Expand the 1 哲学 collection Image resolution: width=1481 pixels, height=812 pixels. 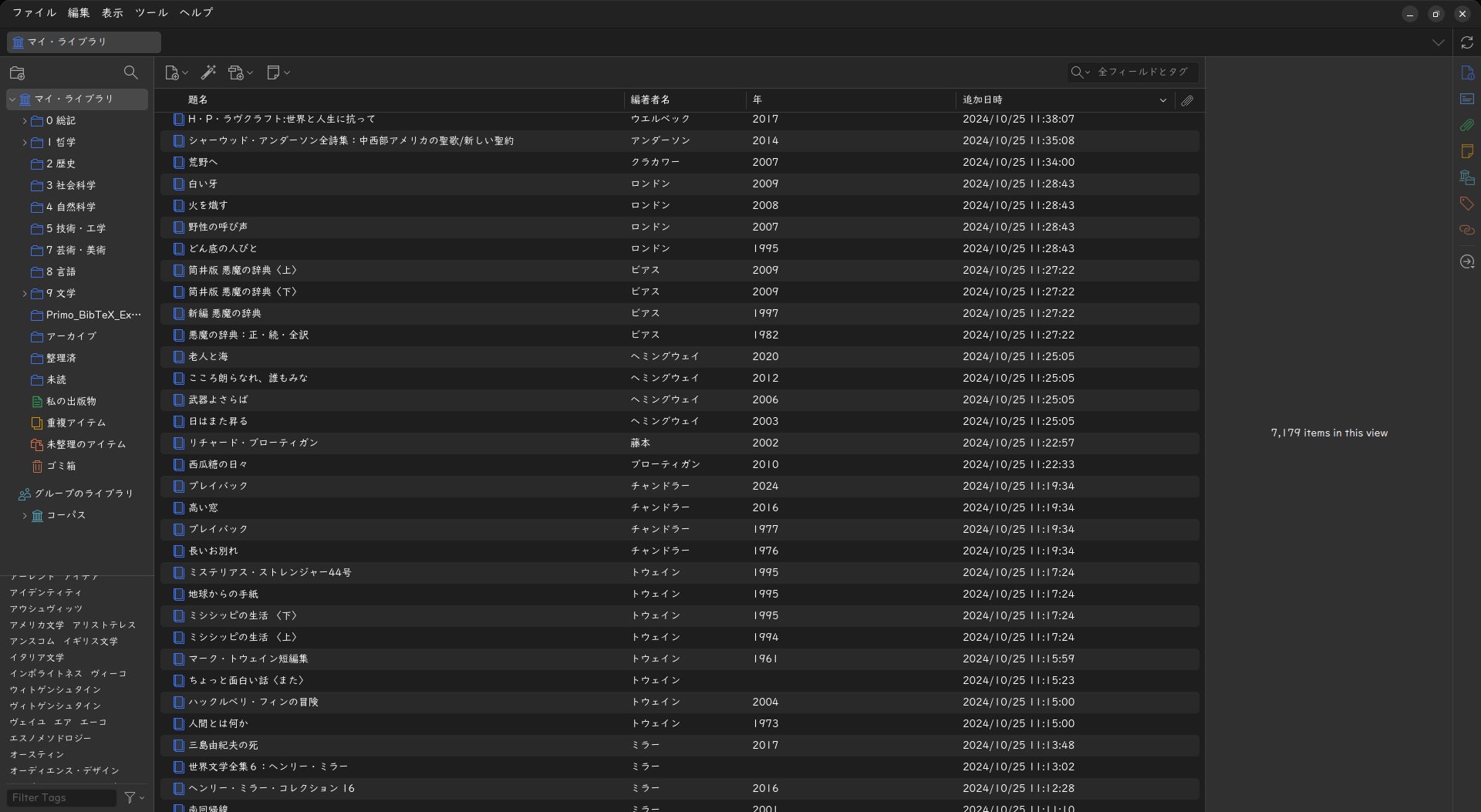[x=25, y=143]
